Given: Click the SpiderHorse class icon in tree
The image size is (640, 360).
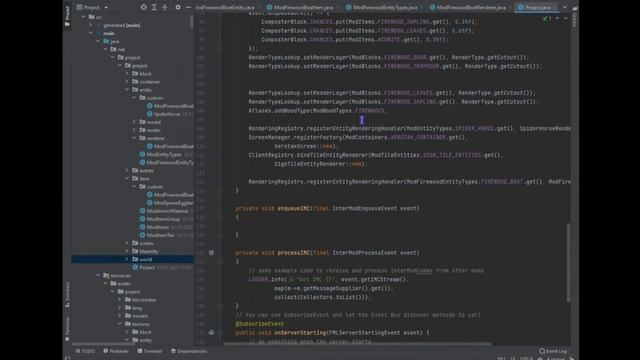Looking at the screenshot, I should (x=150, y=114).
